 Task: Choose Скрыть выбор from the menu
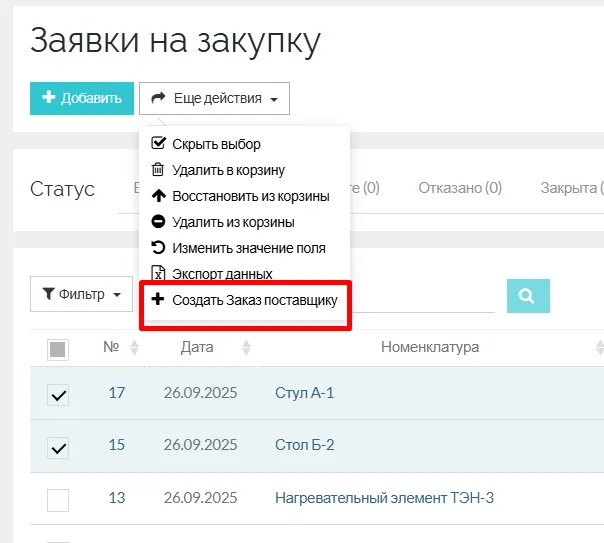[216, 144]
